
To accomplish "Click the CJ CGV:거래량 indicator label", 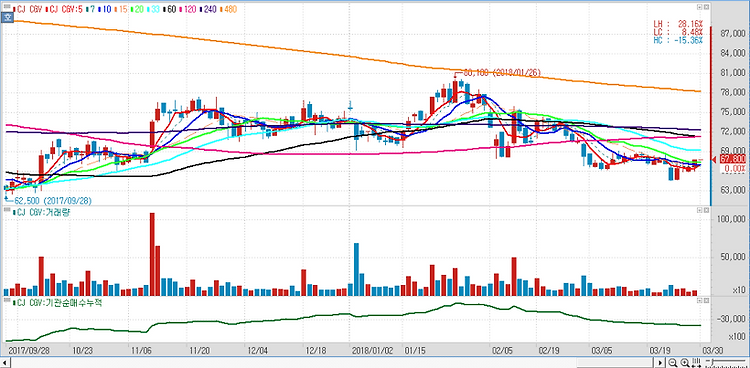I will click(x=42, y=212).
